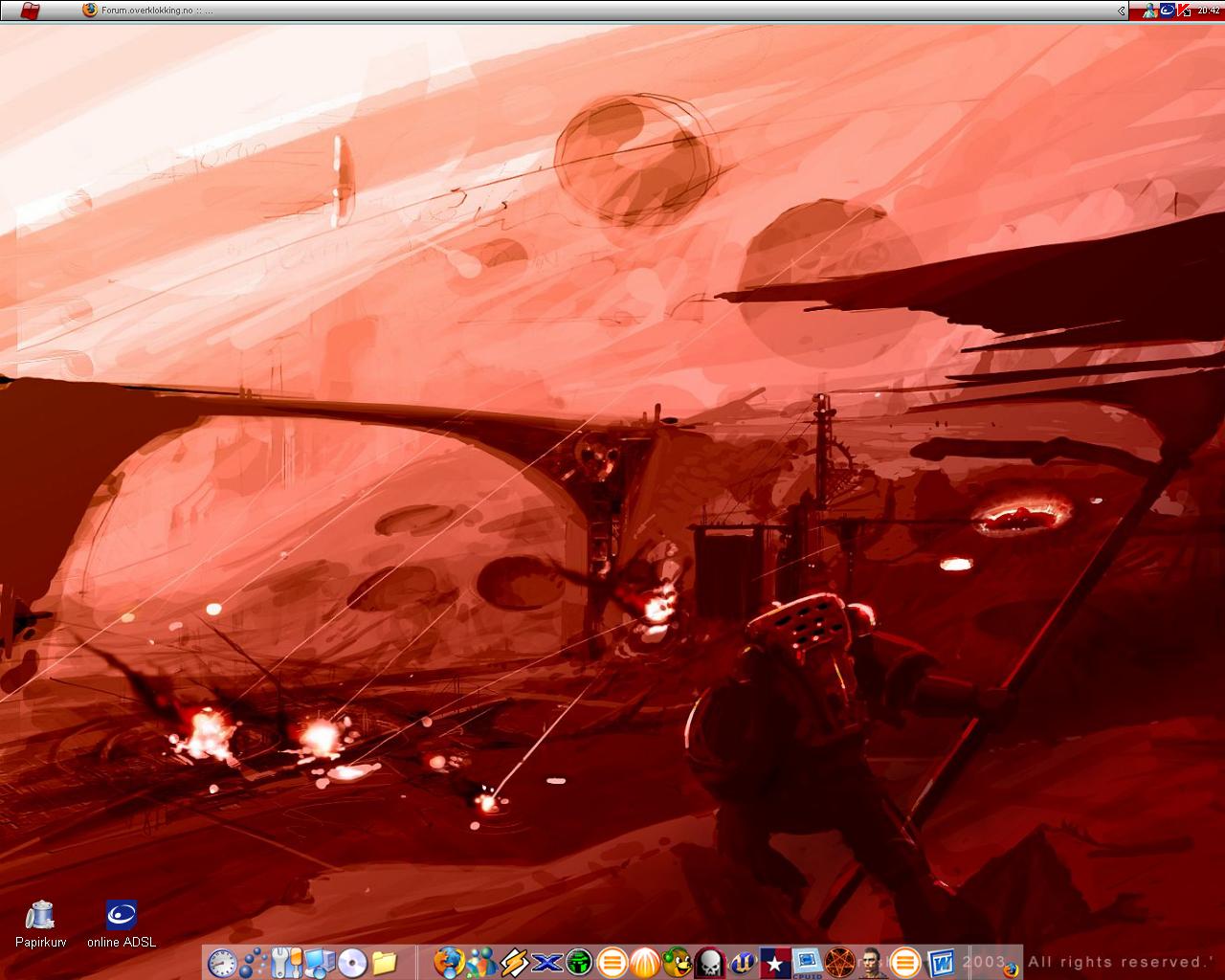Open the Kaspersky red K tray icon
The height and width of the screenshot is (980, 1225).
(x=1184, y=11)
